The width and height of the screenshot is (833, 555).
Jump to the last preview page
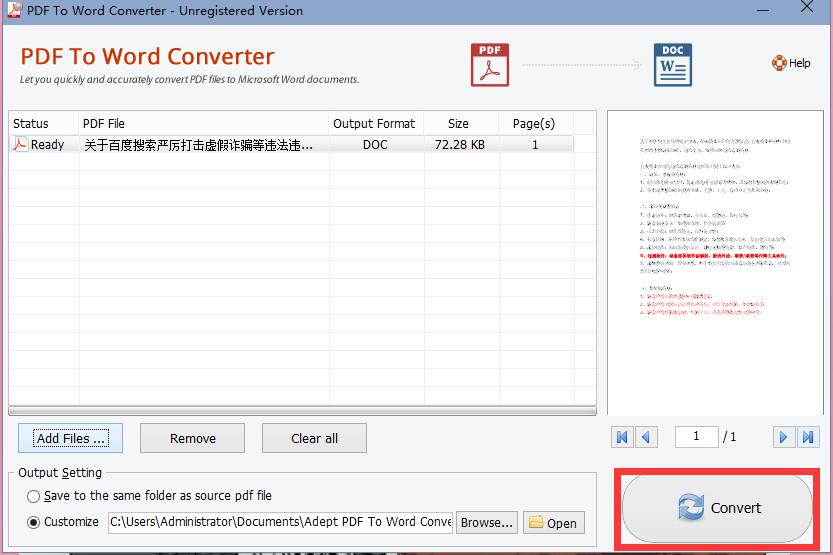click(x=808, y=437)
